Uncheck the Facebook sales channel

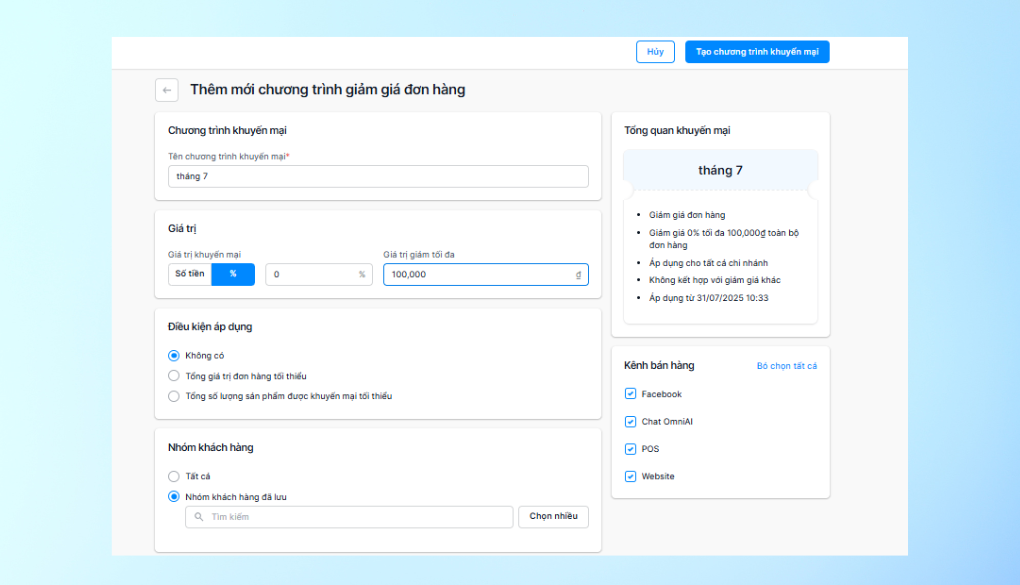630,394
